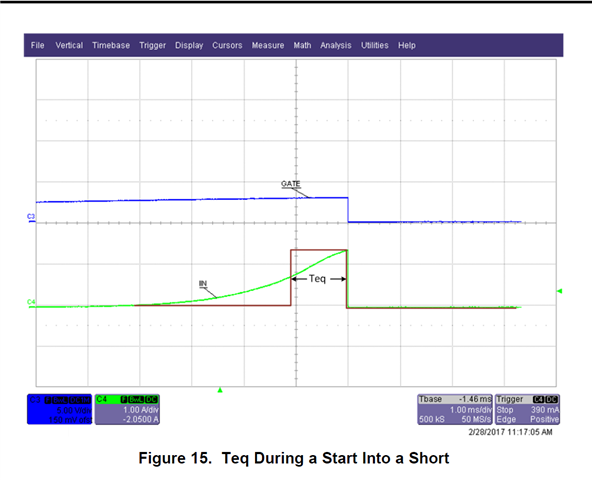Click the C4 DC badges in Trigger box
The width and height of the screenshot is (592, 480).
click(545, 400)
